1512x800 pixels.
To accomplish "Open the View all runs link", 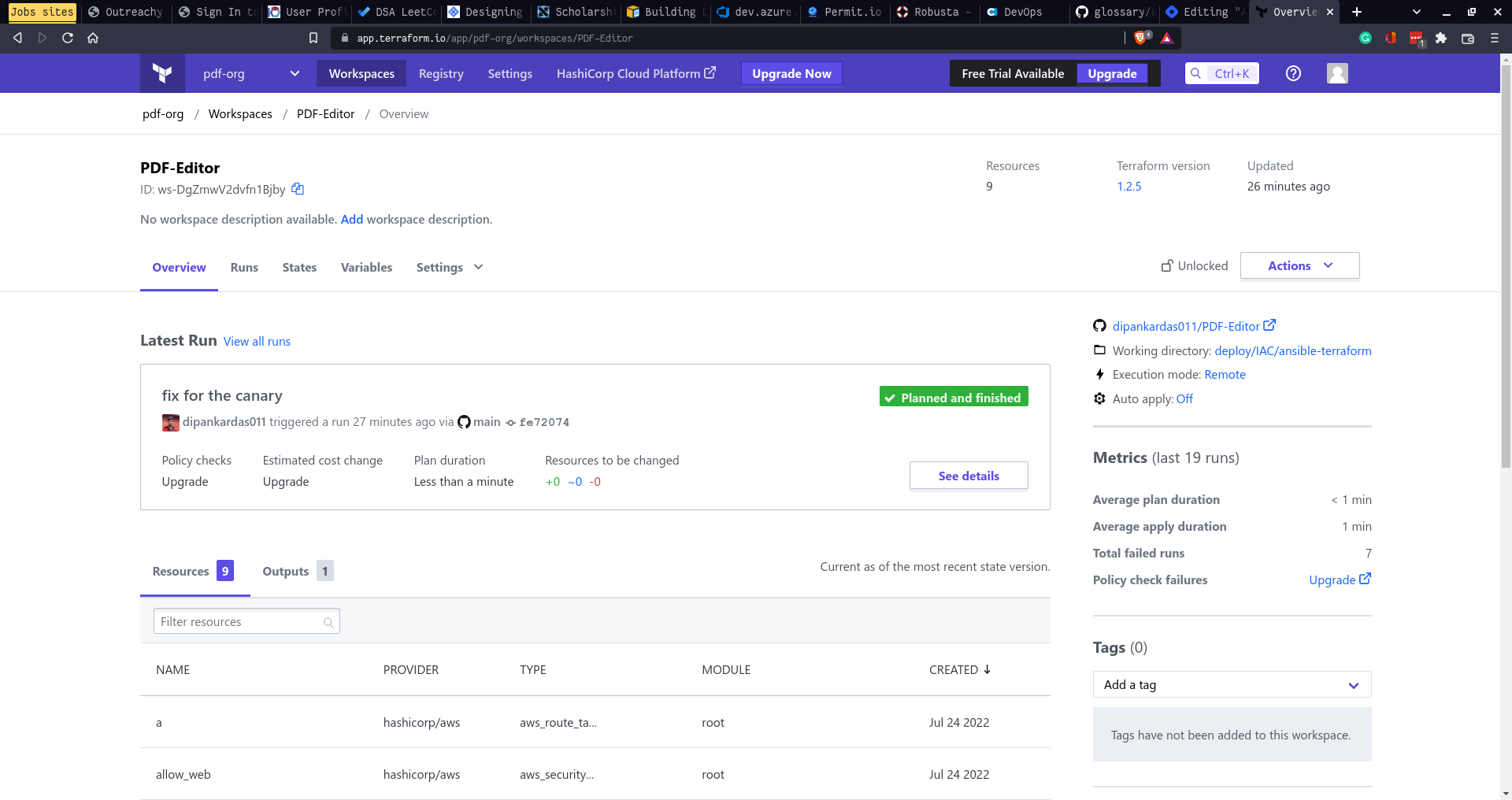I will tap(257, 342).
